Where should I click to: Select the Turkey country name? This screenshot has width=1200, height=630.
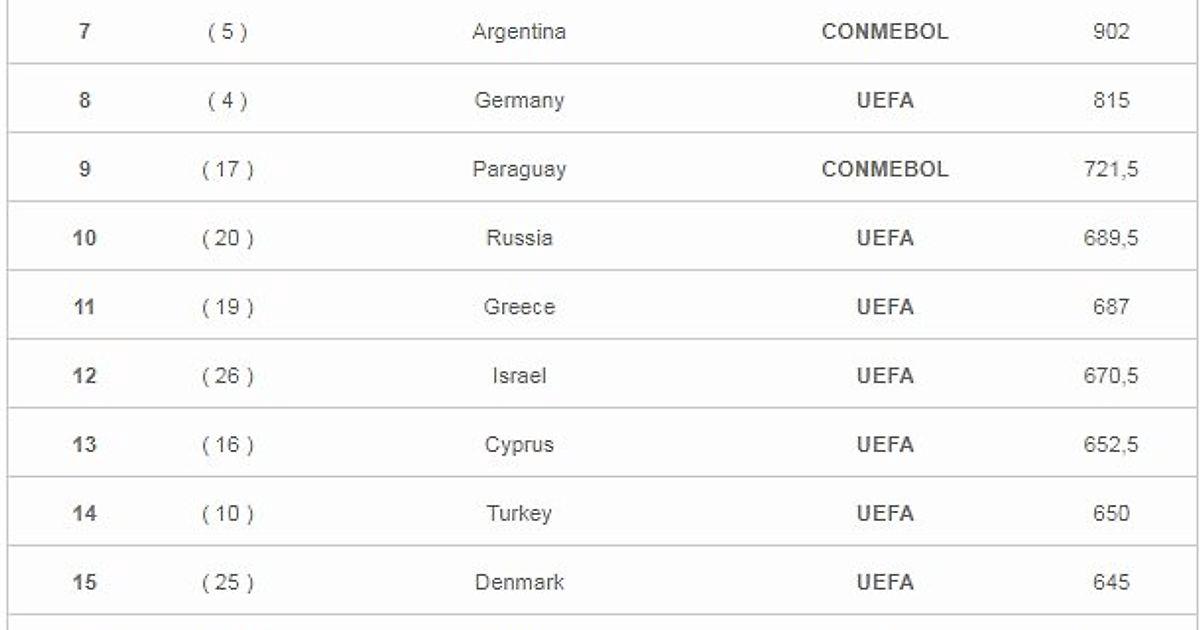pos(519,514)
